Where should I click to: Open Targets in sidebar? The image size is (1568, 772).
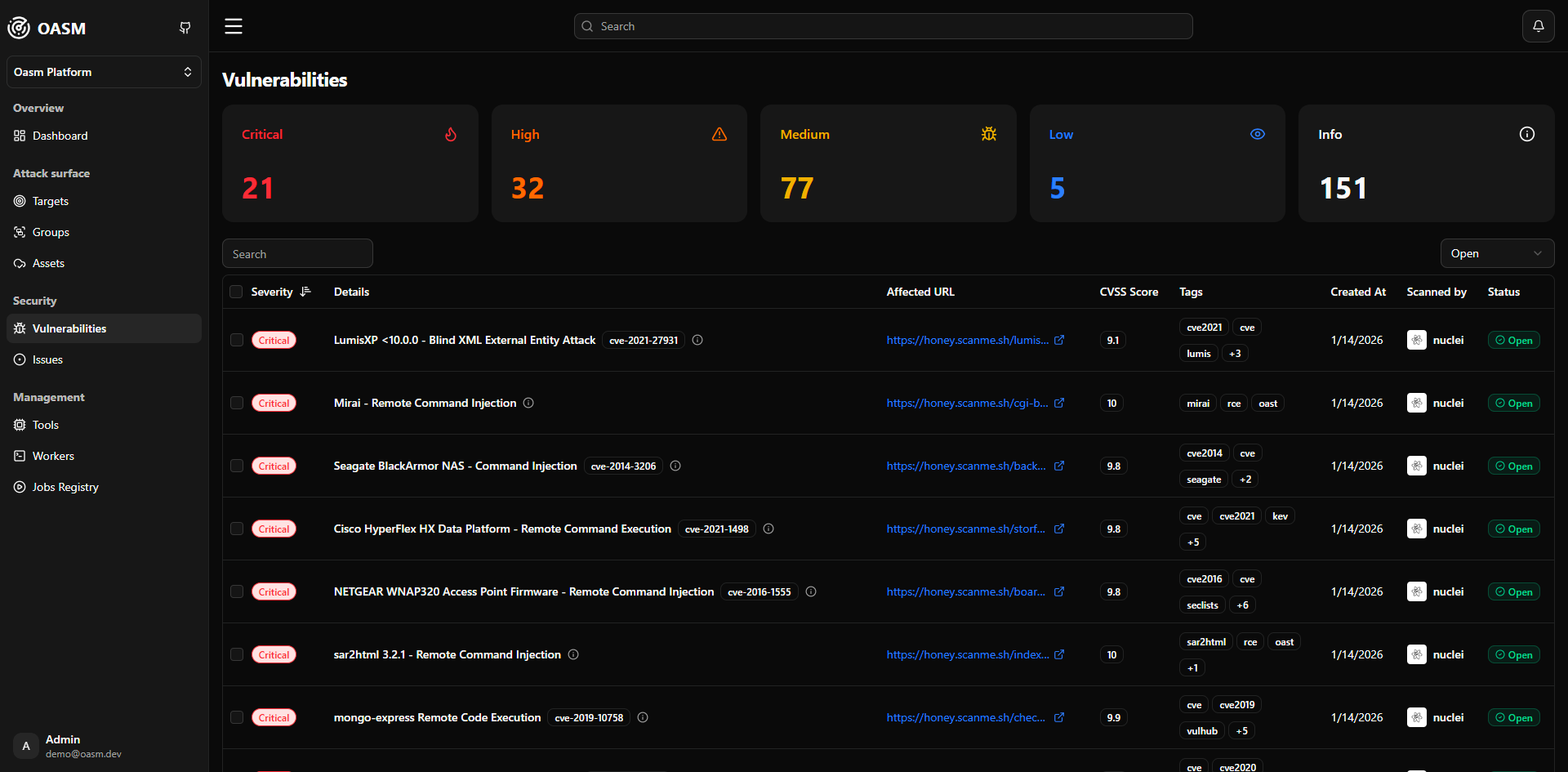pos(104,201)
